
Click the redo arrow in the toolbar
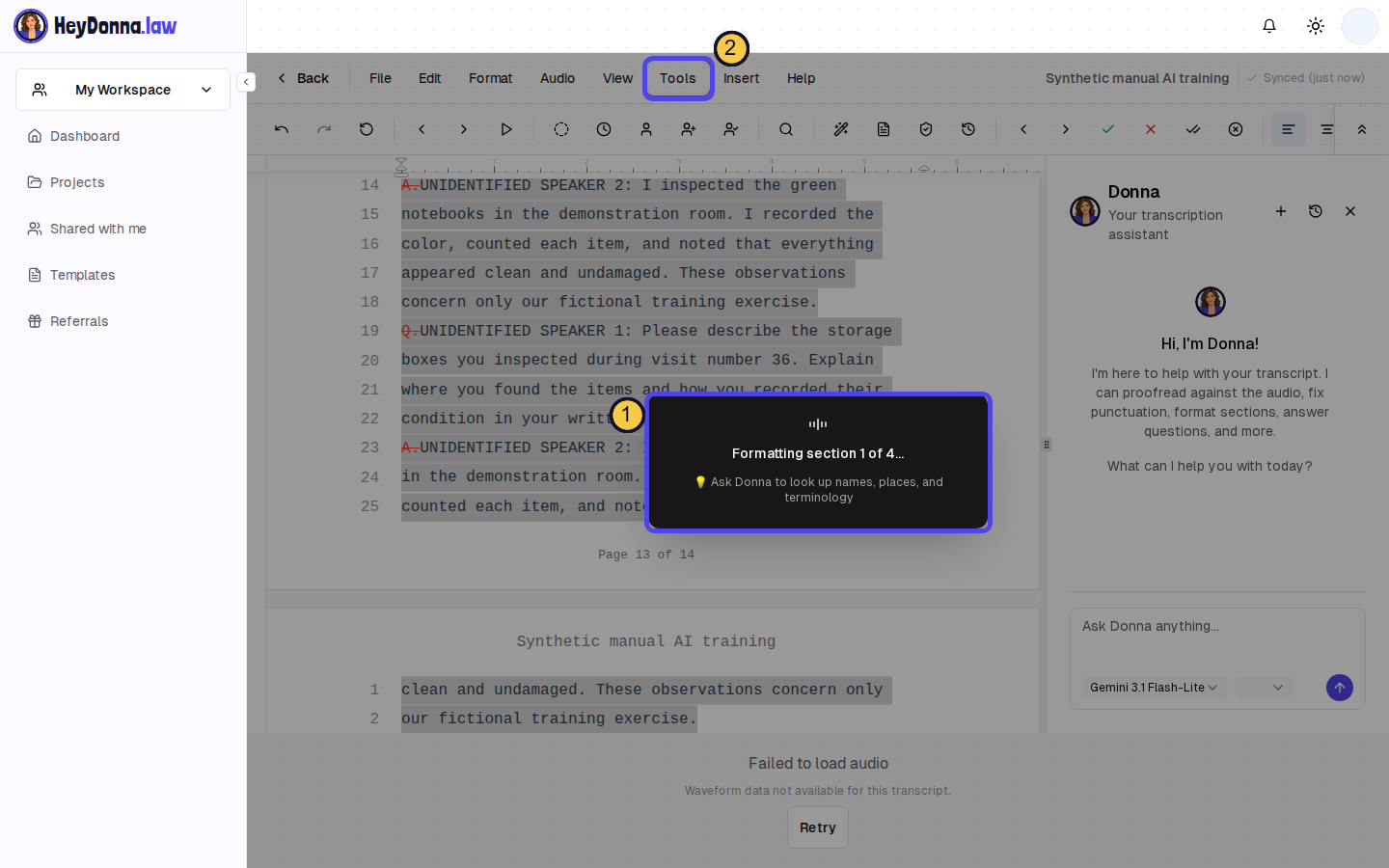click(324, 129)
